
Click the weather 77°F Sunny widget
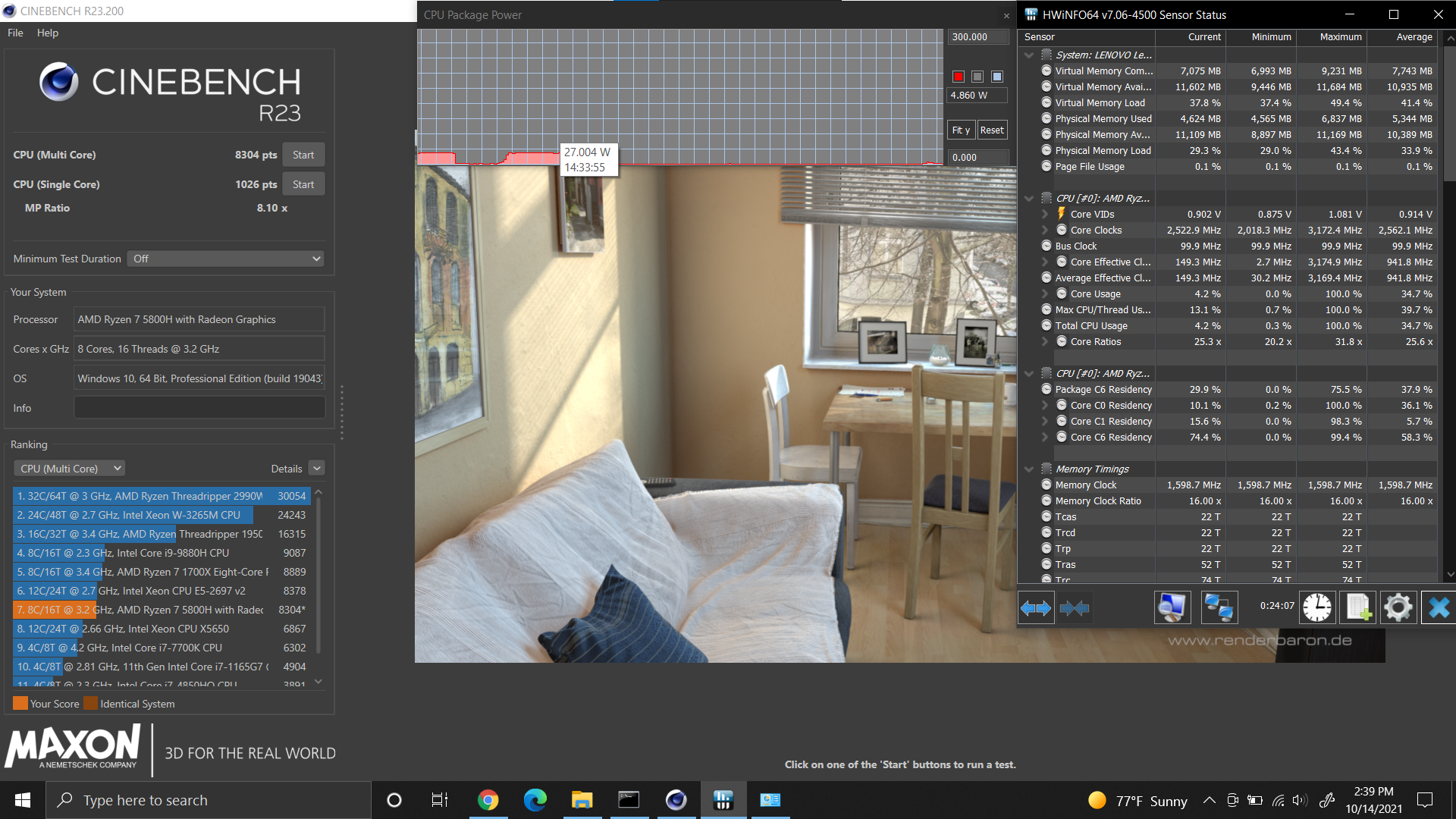pyautogui.click(x=1137, y=800)
